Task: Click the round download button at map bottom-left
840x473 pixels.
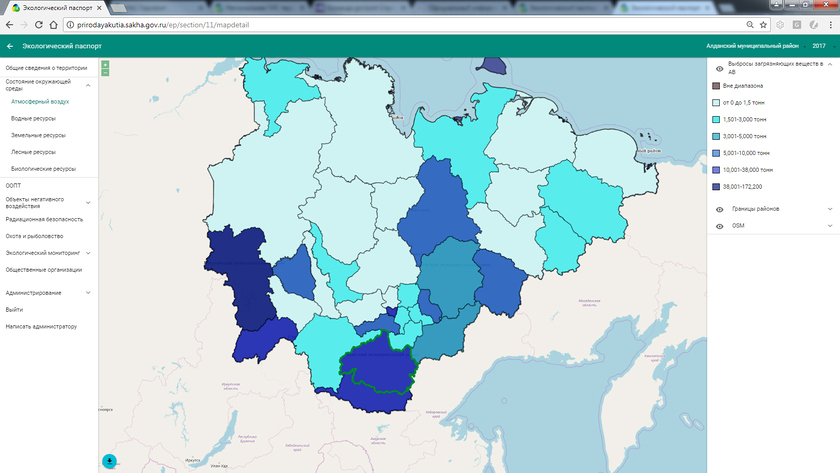Action: click(109, 461)
